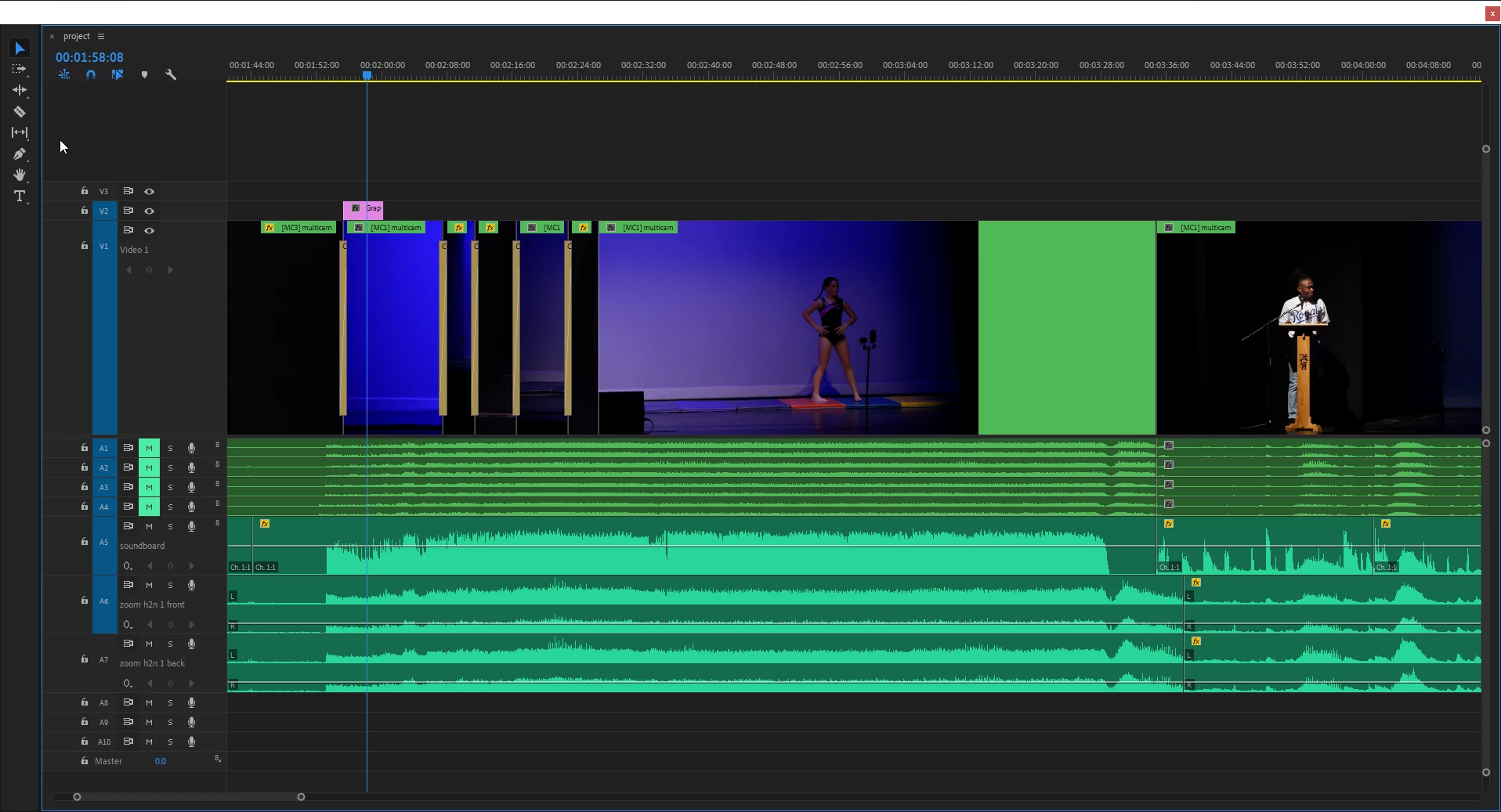Select the Pen tool
The width and height of the screenshot is (1501, 812).
20,153
